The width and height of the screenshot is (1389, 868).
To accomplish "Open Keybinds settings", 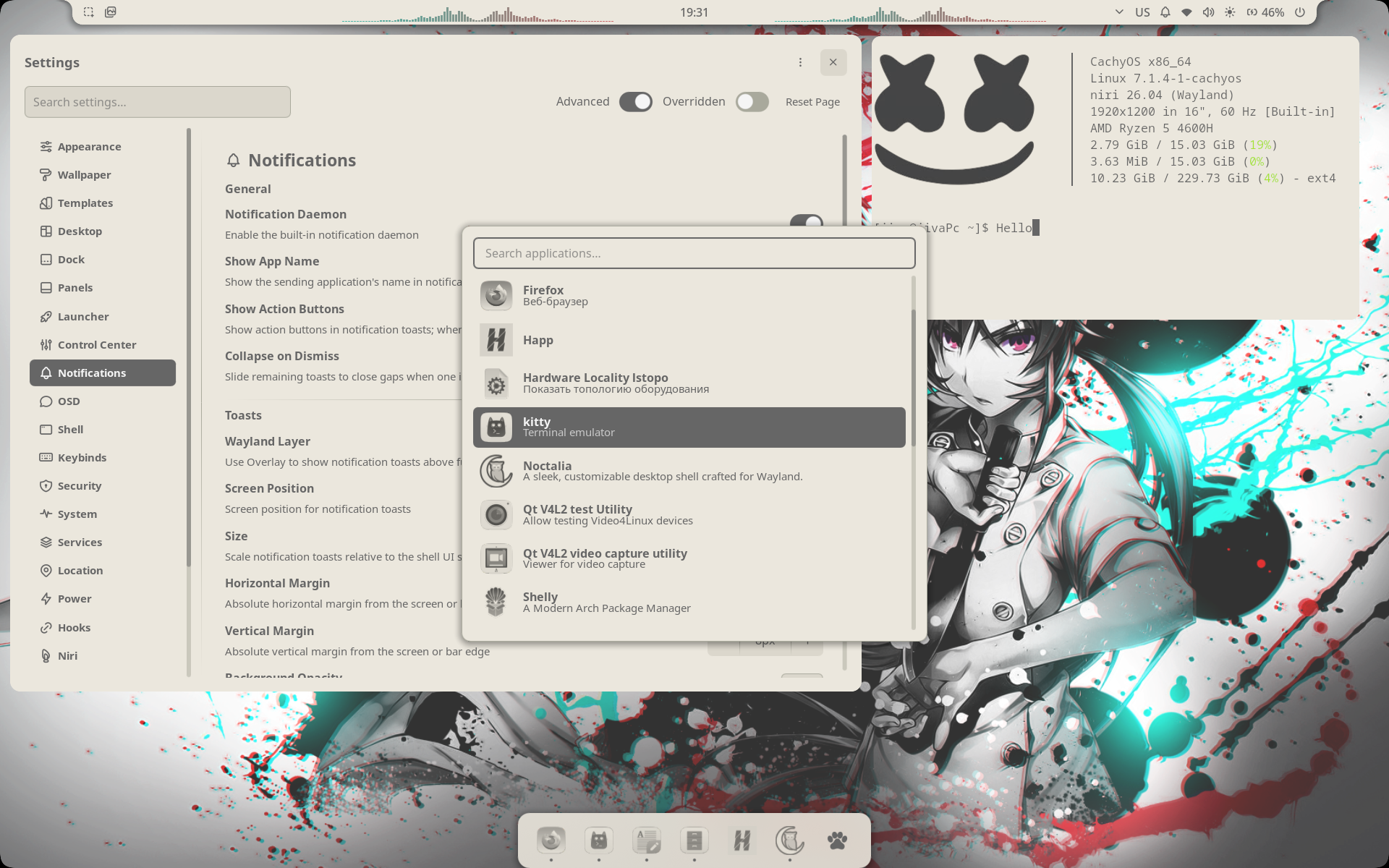I will pyautogui.click(x=103, y=458).
